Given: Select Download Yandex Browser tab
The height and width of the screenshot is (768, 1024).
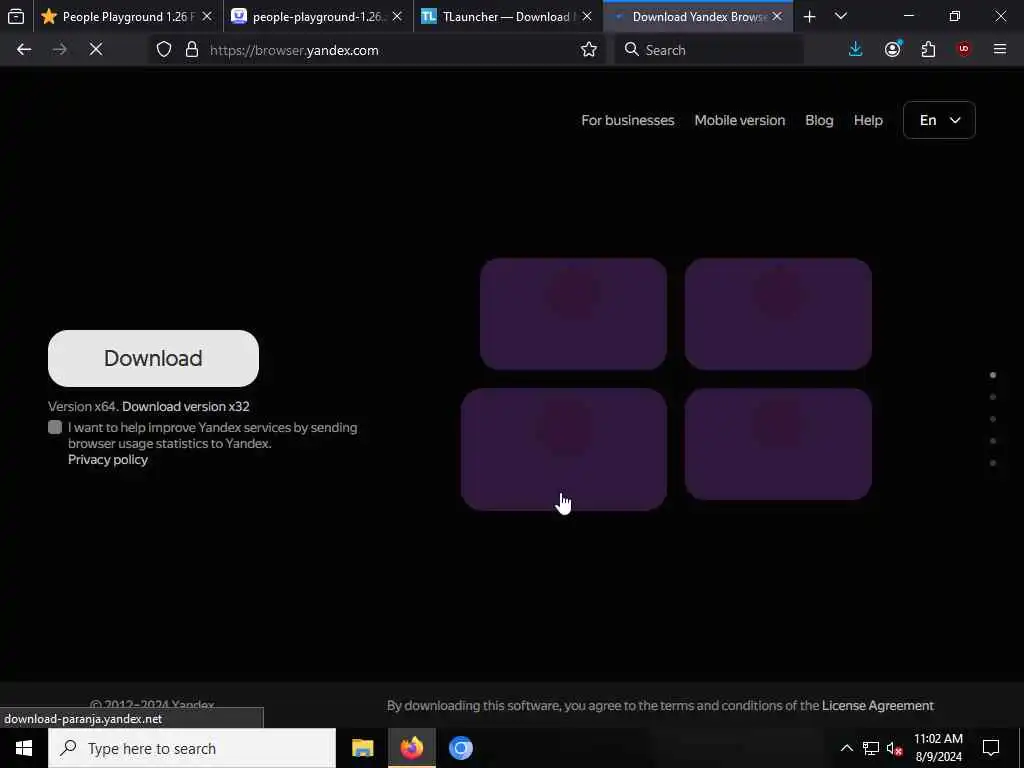Looking at the screenshot, I should (x=690, y=16).
